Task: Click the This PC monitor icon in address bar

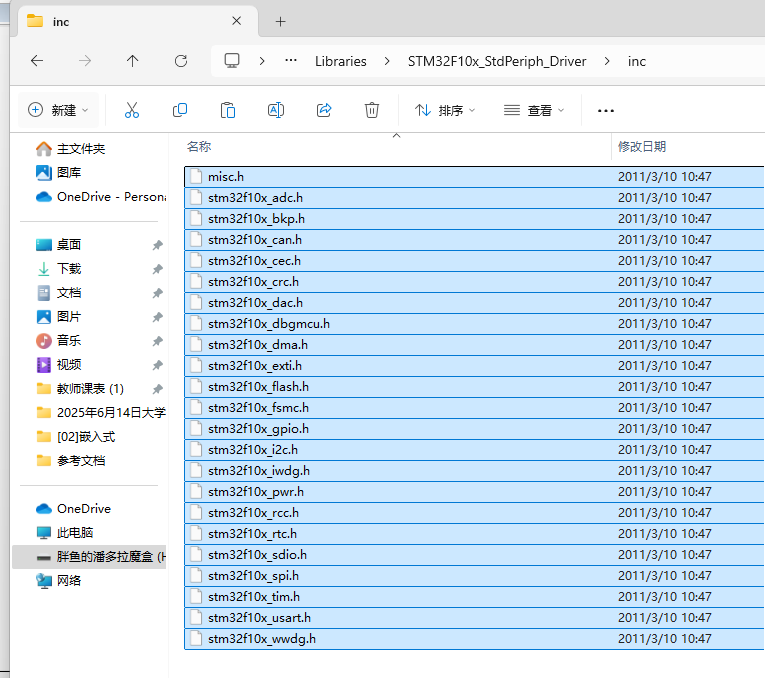Action: coord(232,61)
